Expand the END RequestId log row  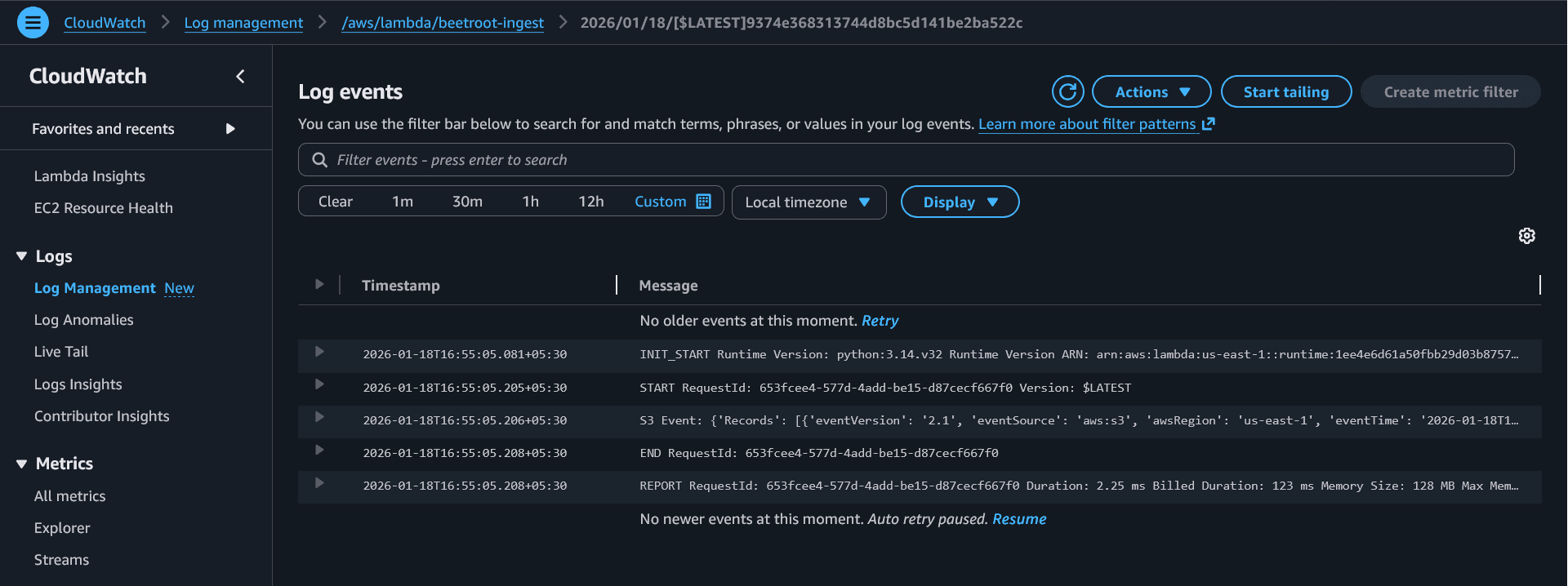pos(319,450)
